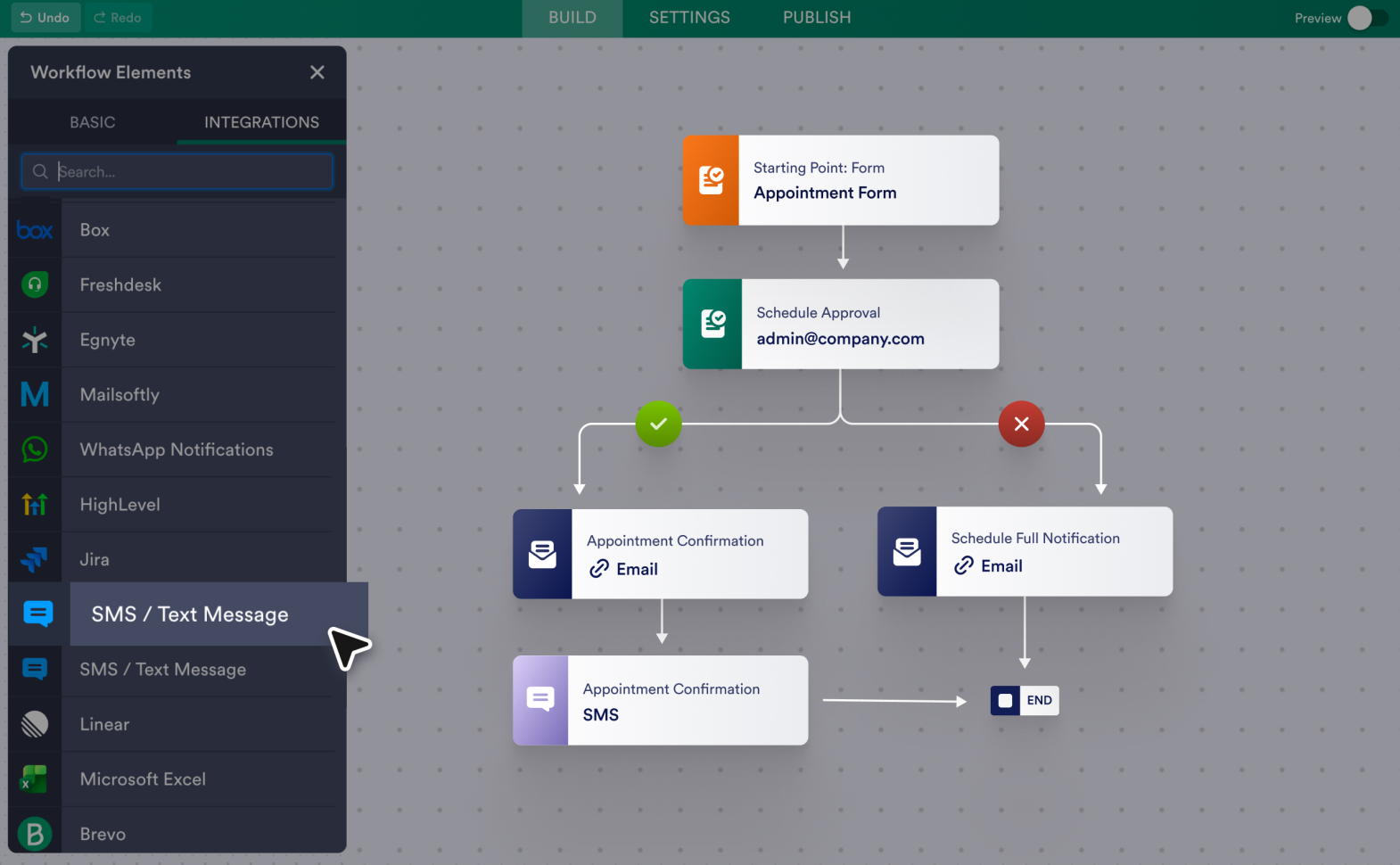
Task: Select the Box integration logo
Action: pyautogui.click(x=35, y=230)
